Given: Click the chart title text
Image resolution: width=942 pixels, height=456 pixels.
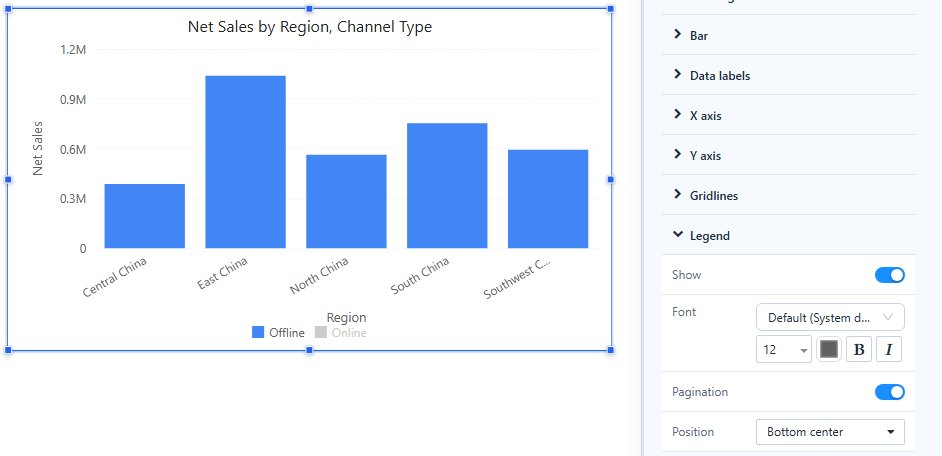Looking at the screenshot, I should 310,26.
